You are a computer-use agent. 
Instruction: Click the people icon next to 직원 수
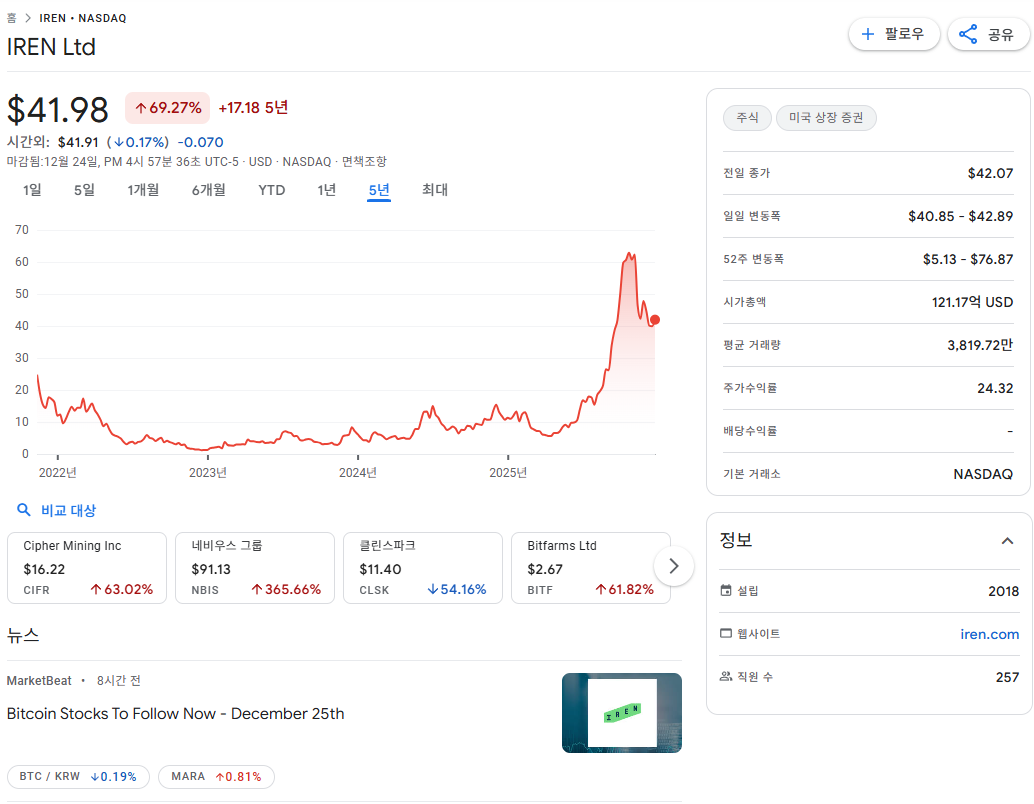(x=726, y=676)
